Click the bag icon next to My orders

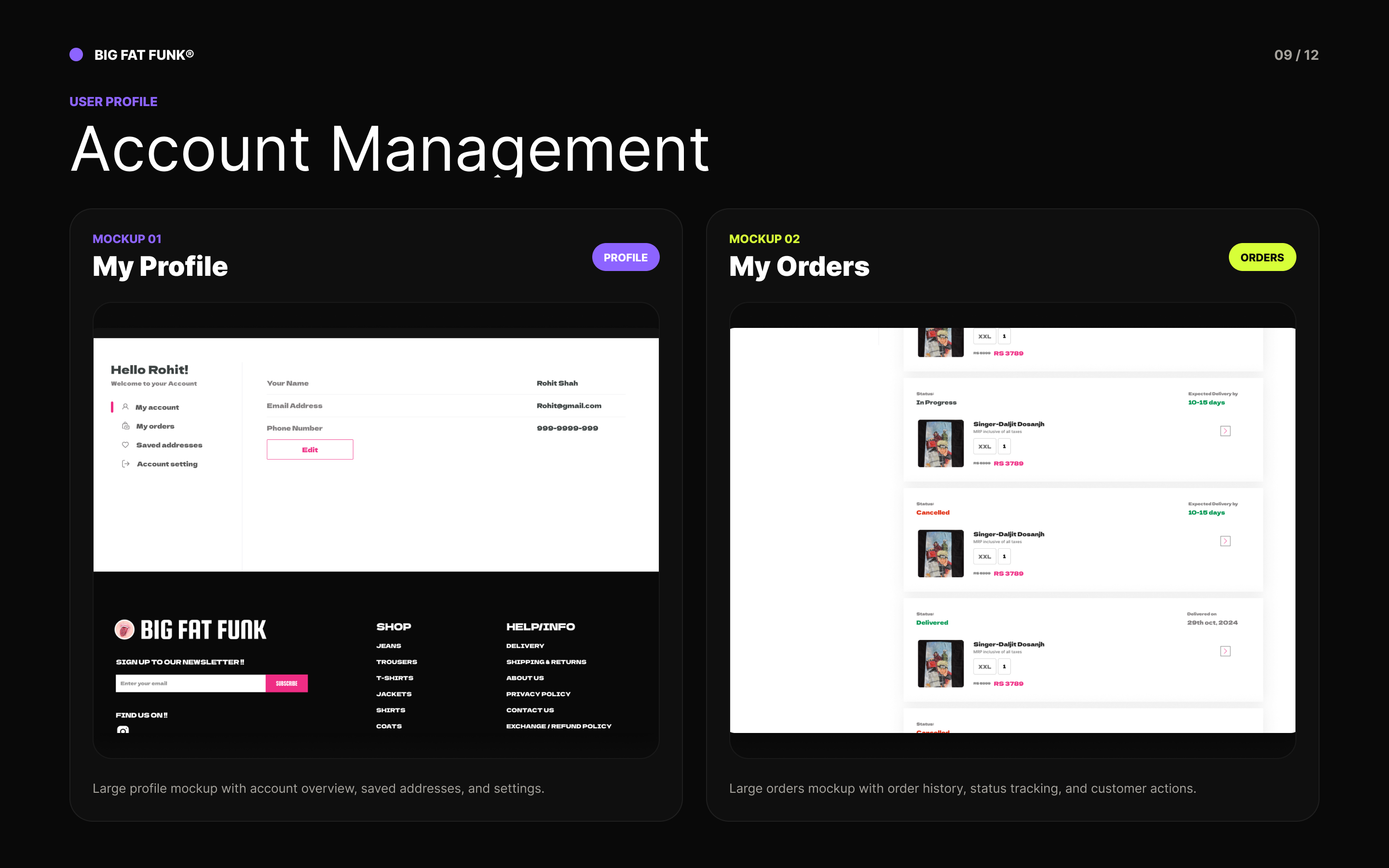(126, 425)
